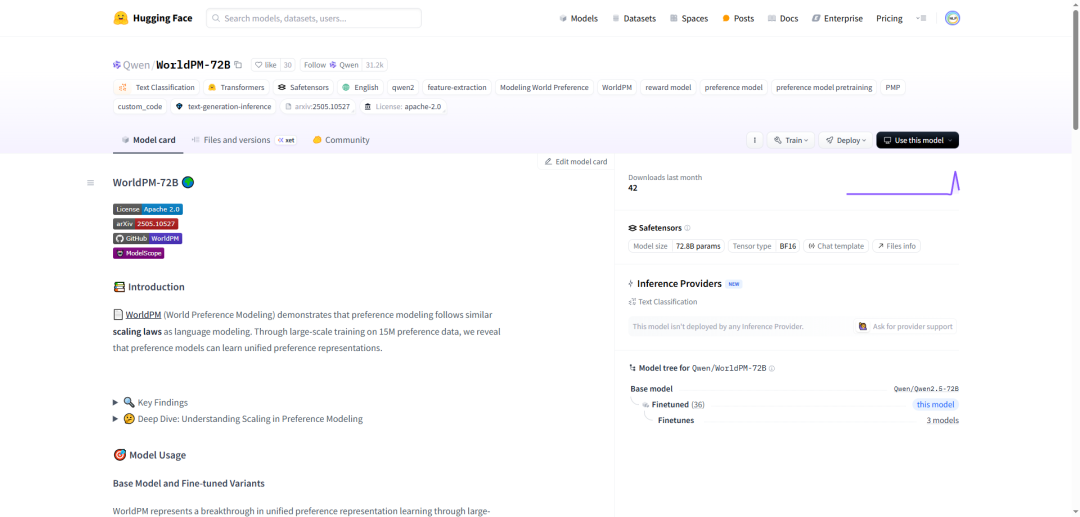Open the user avatar profile icon

(x=953, y=19)
